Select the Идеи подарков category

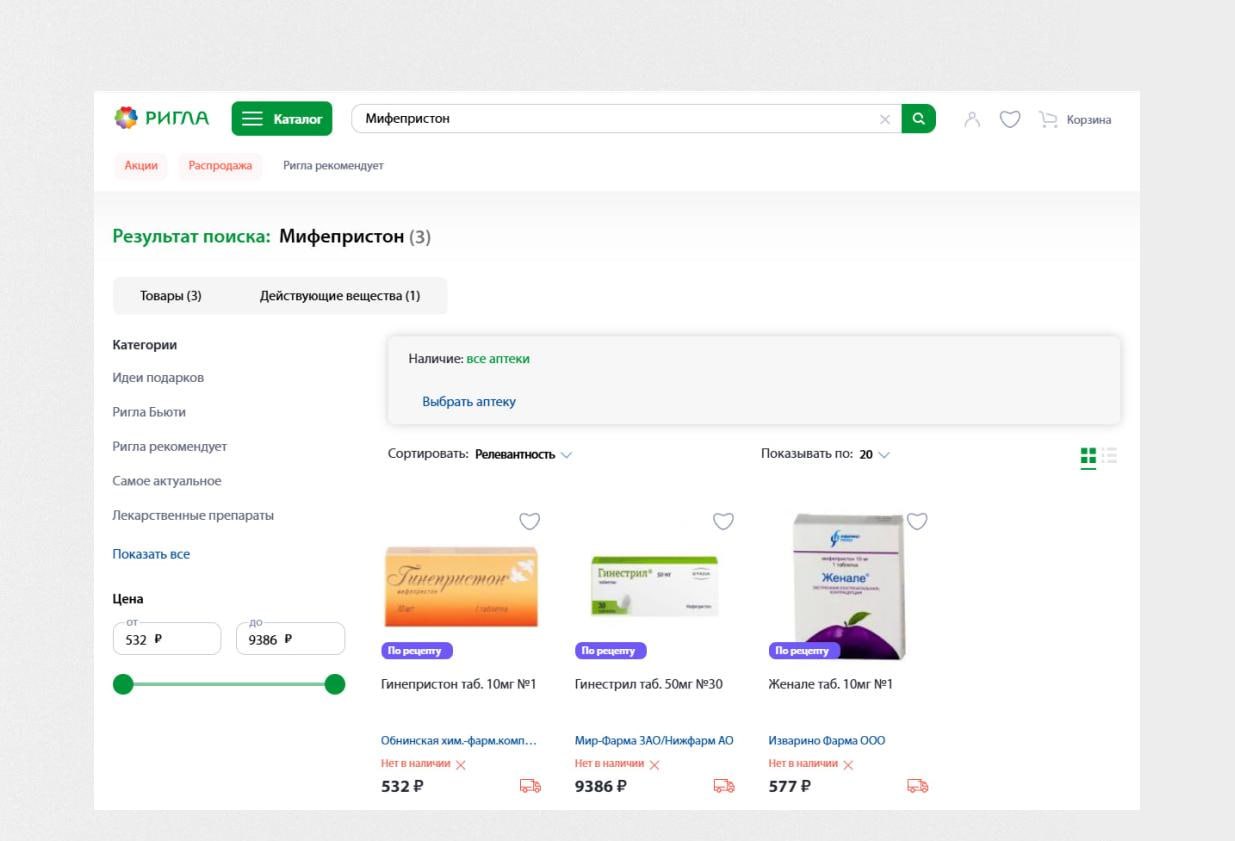click(x=158, y=378)
